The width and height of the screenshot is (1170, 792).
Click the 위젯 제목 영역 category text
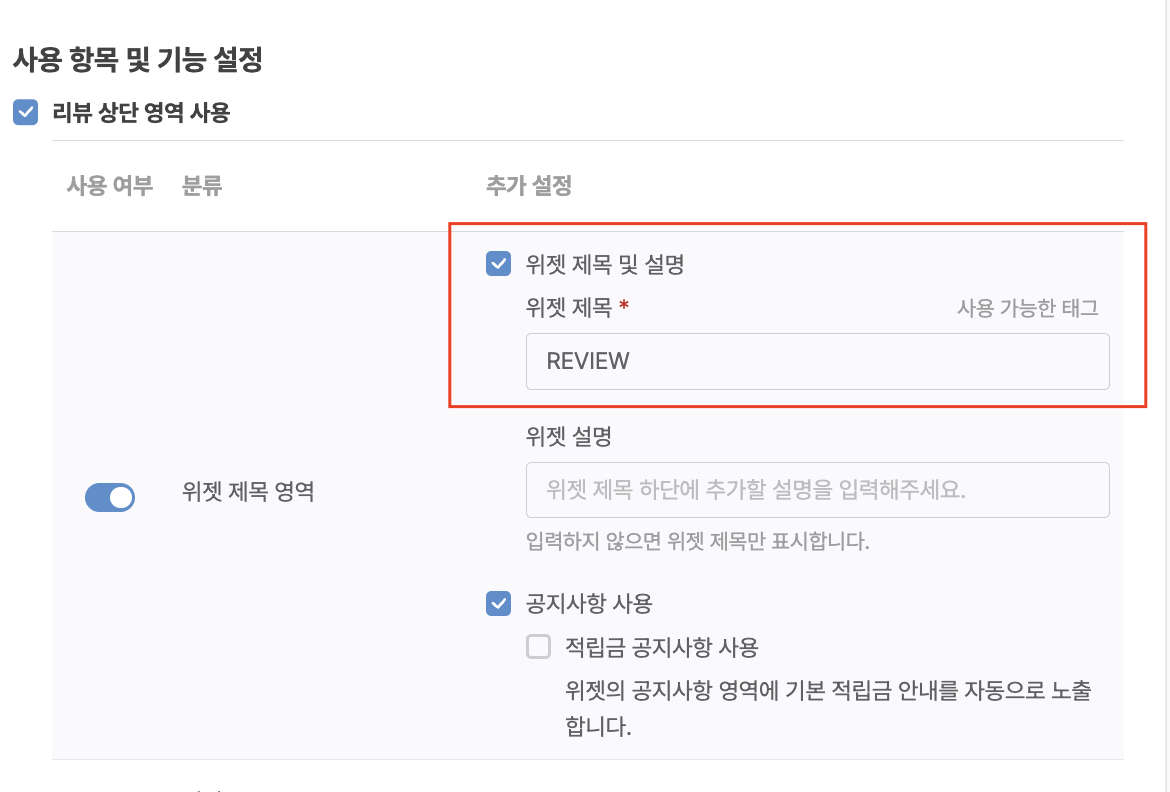(x=248, y=492)
